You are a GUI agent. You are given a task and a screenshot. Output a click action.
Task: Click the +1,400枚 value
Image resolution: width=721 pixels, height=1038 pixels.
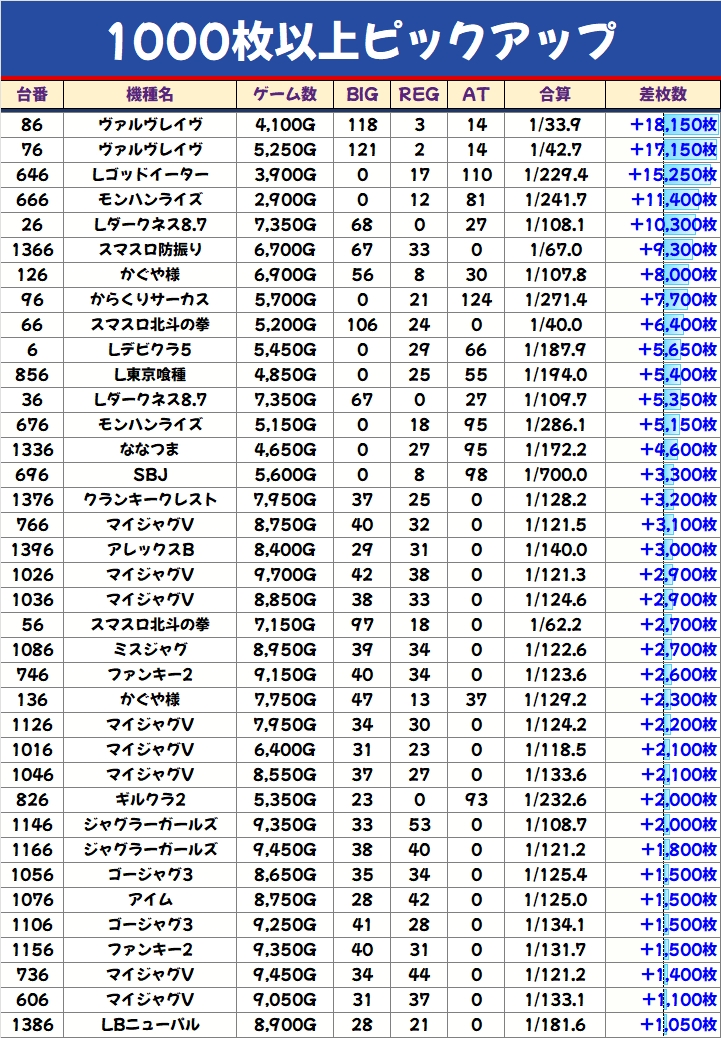[x=679, y=974]
